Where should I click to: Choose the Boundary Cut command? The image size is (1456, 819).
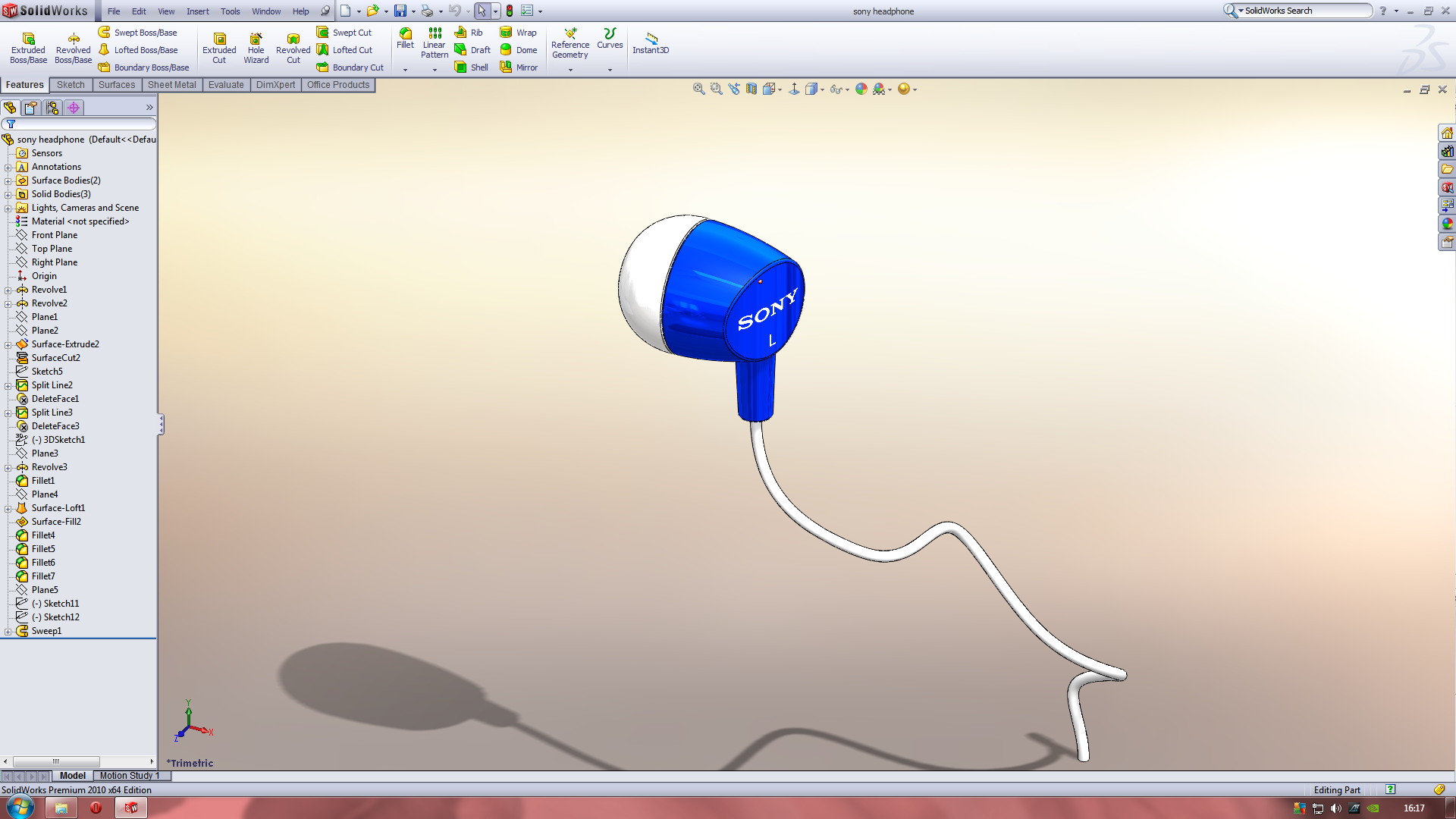pyautogui.click(x=350, y=67)
